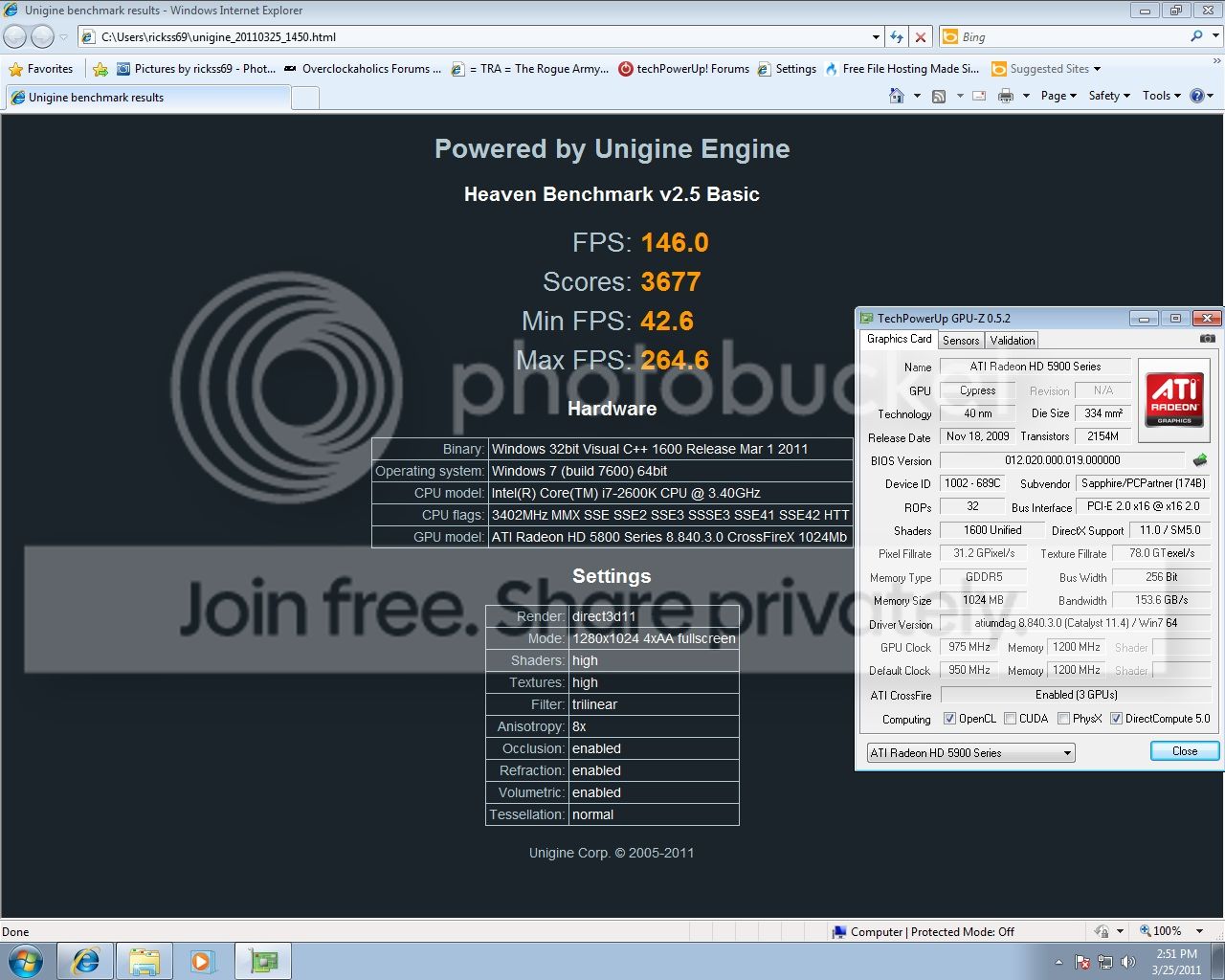Add page to Favorites bar icon
This screenshot has width=1225, height=980.
tap(100, 69)
